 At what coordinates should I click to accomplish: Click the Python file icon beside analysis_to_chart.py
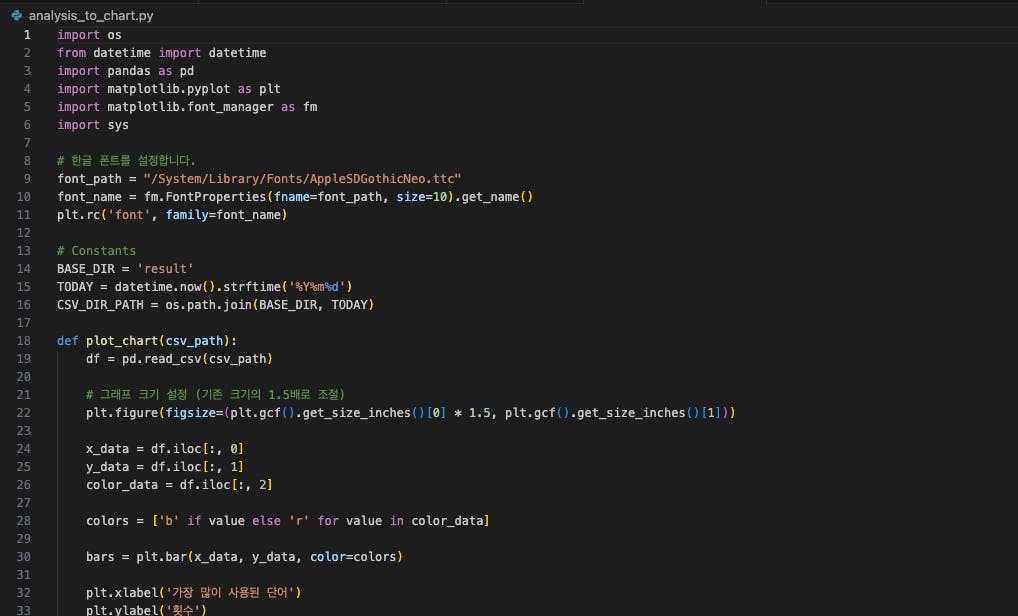[x=17, y=16]
